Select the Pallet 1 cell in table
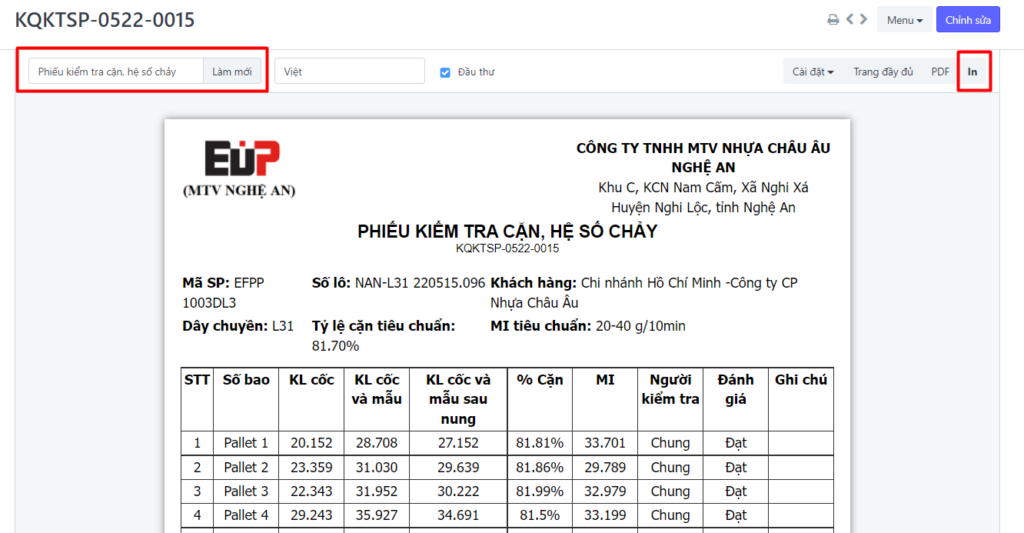Screen dimensions: 1024x533 tap(246, 443)
